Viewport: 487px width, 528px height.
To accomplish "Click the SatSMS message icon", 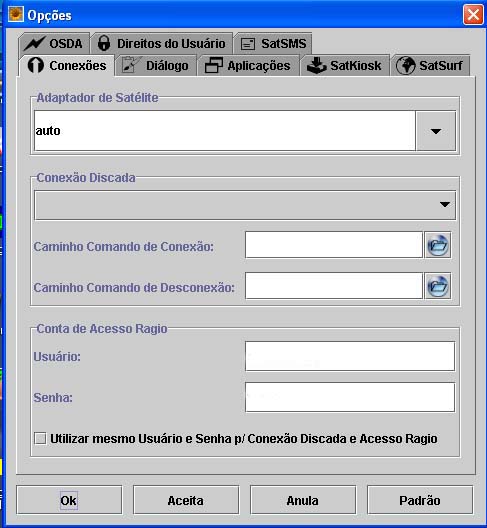I will [248, 44].
